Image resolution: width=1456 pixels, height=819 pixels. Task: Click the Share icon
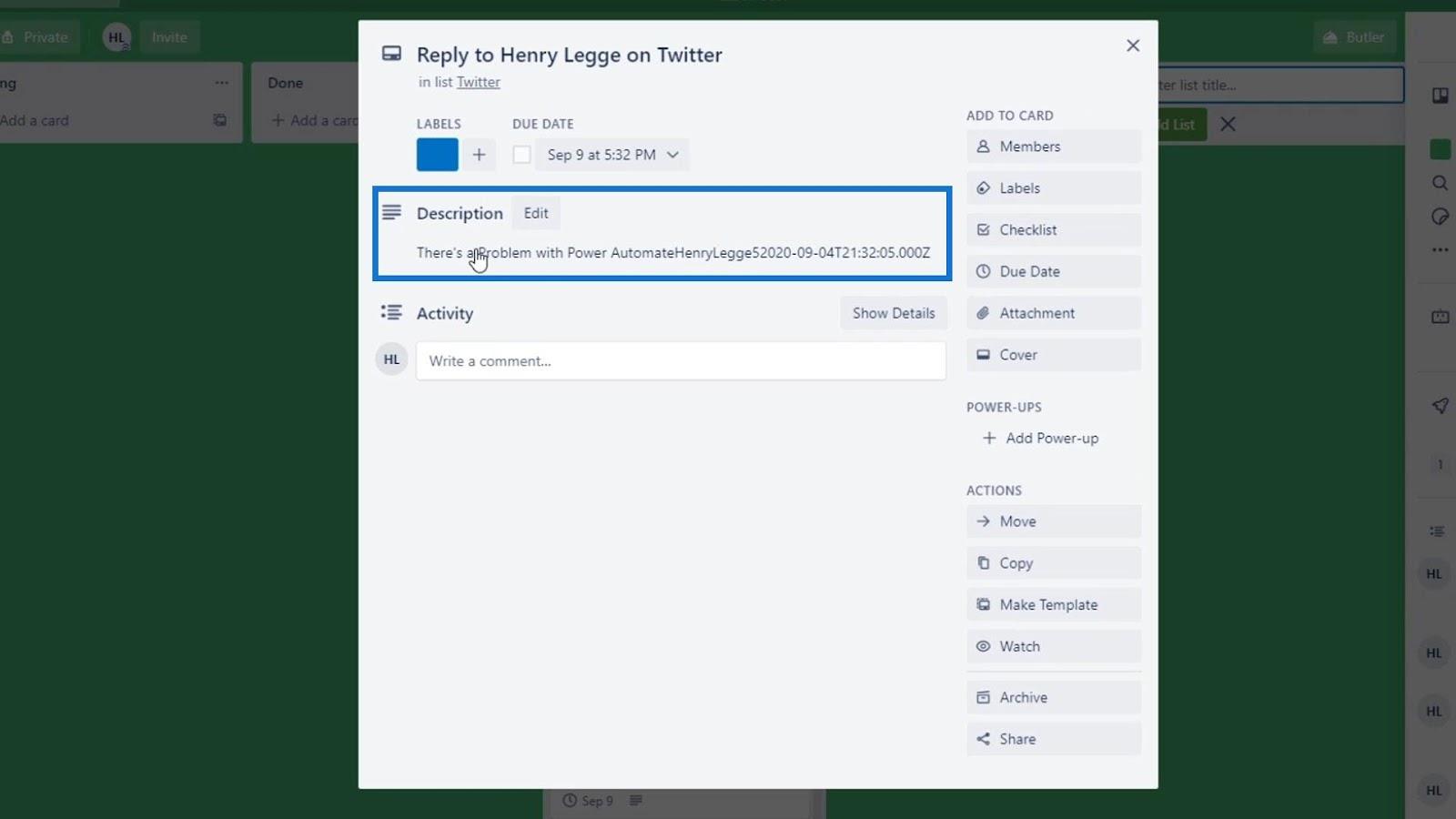point(983,739)
